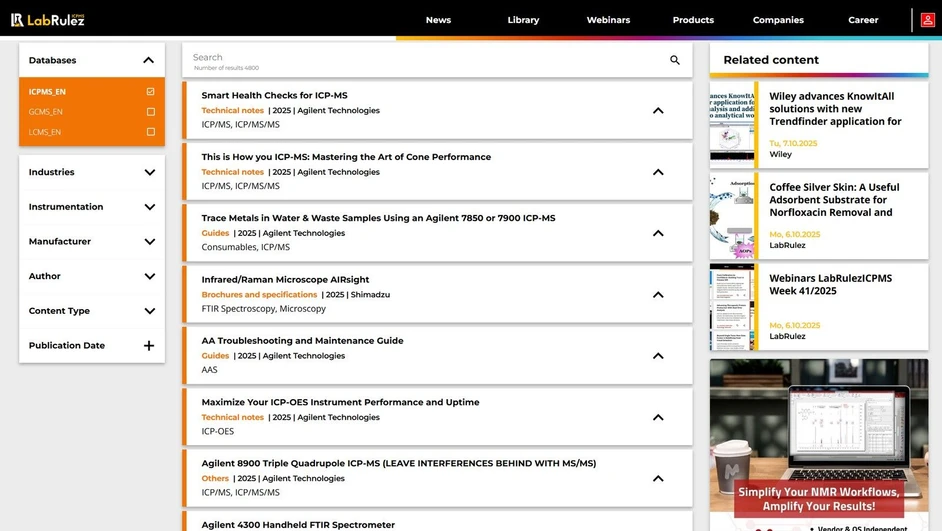Click 'Number of results 4800' text
The height and width of the screenshot is (531, 942).
tap(226, 68)
